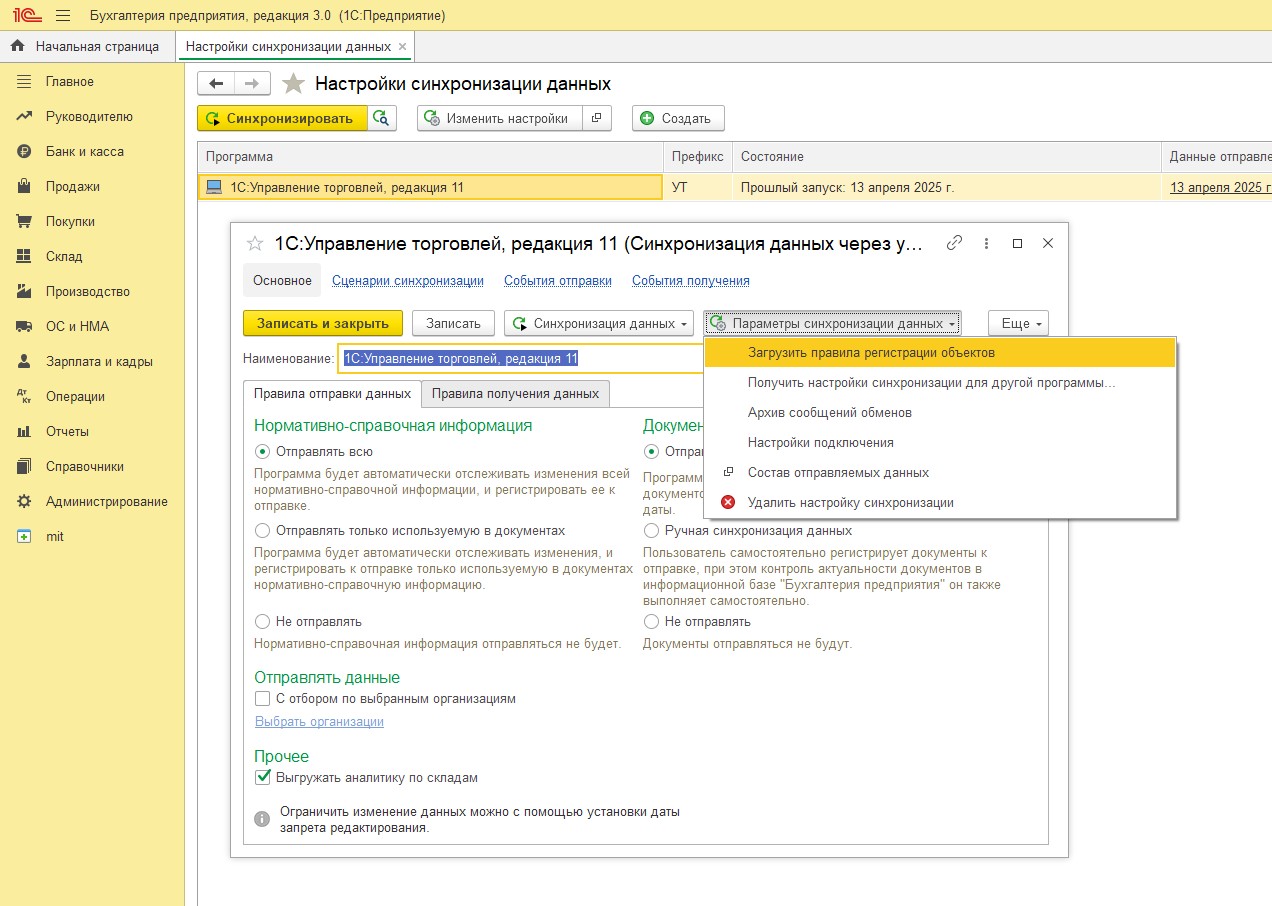Screen dimensions: 1272x906
Task: Open the Зарплата и кадры person icon
Action: tap(24, 361)
